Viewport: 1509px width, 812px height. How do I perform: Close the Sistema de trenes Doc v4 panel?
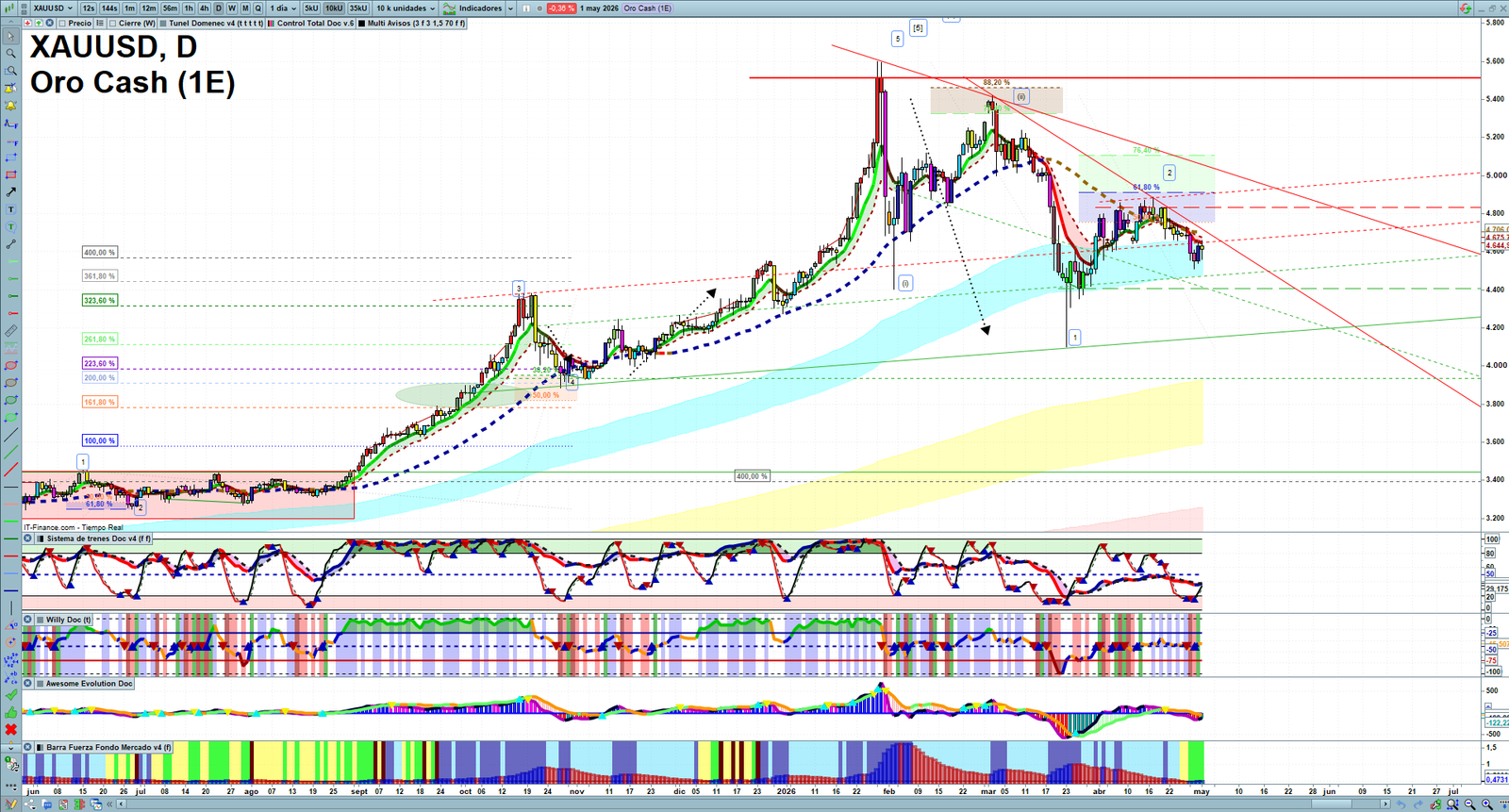tap(28, 539)
